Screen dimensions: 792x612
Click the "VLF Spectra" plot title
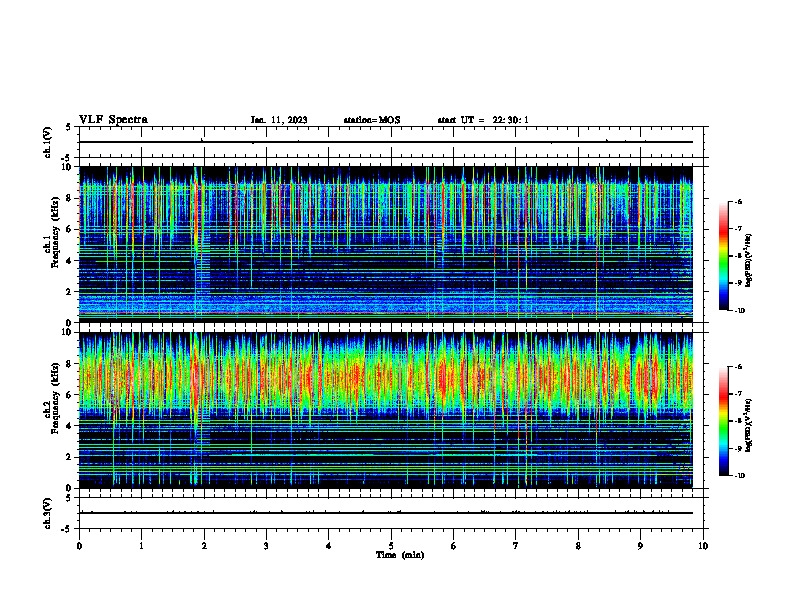tap(113, 120)
